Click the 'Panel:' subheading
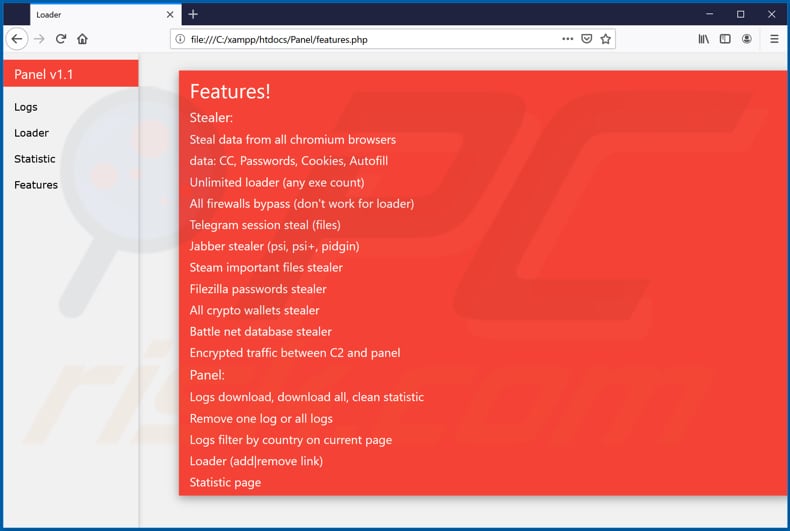 coord(207,375)
